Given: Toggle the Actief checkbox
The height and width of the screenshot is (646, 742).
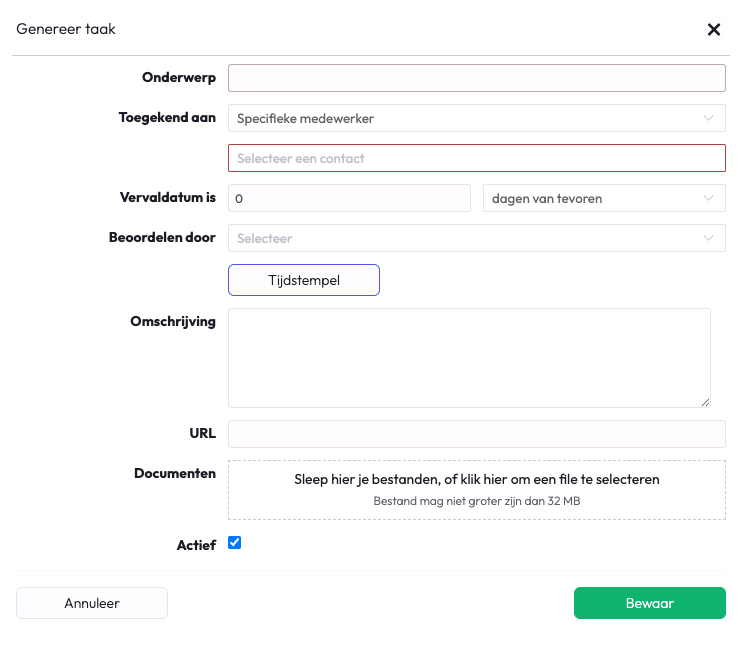Looking at the screenshot, I should point(235,543).
